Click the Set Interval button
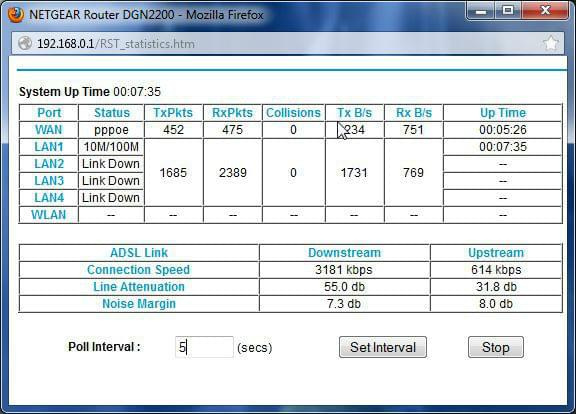576x414 pixels. (x=383, y=347)
